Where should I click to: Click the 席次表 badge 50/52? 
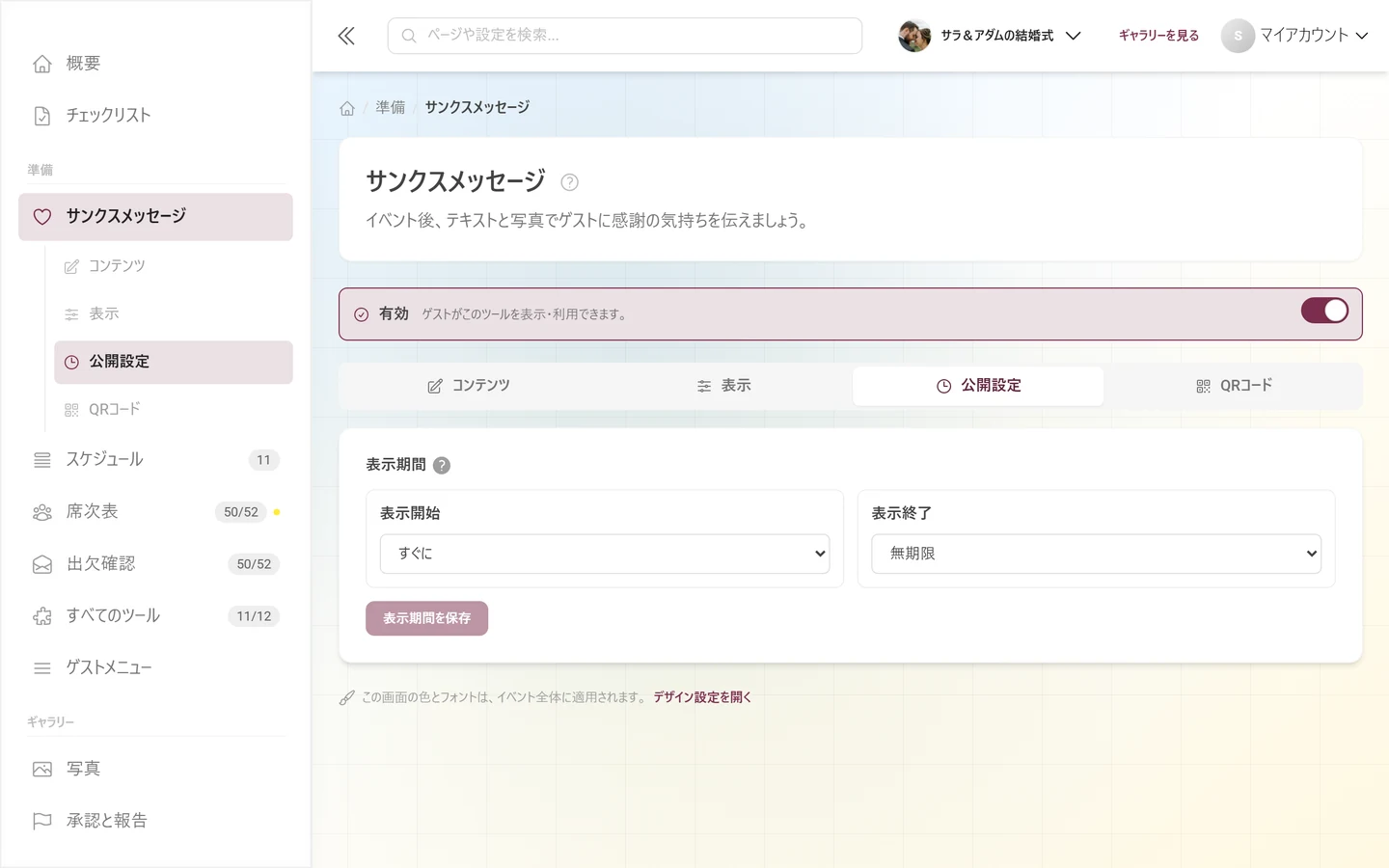pos(241,512)
